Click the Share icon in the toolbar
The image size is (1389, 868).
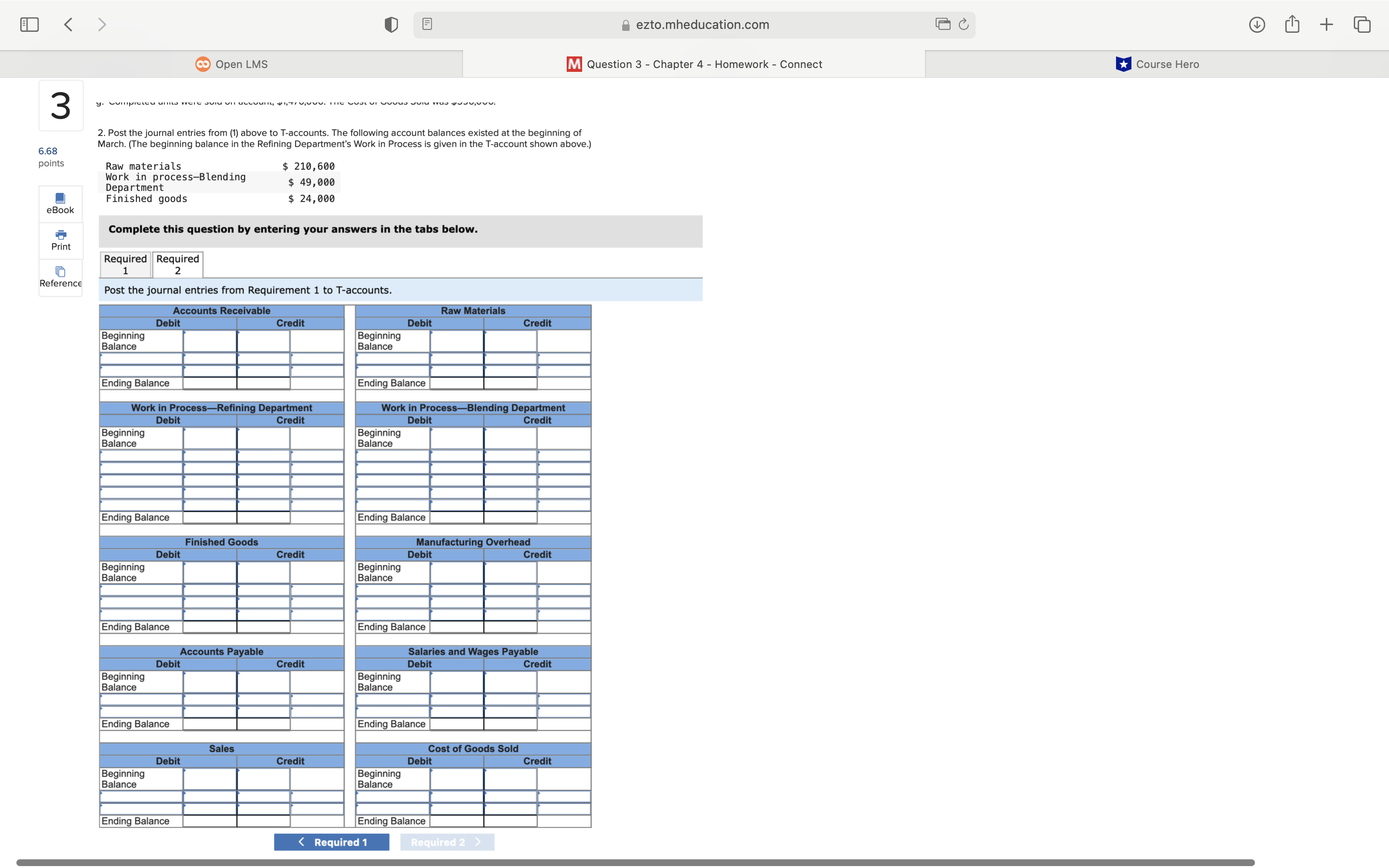click(x=1292, y=24)
